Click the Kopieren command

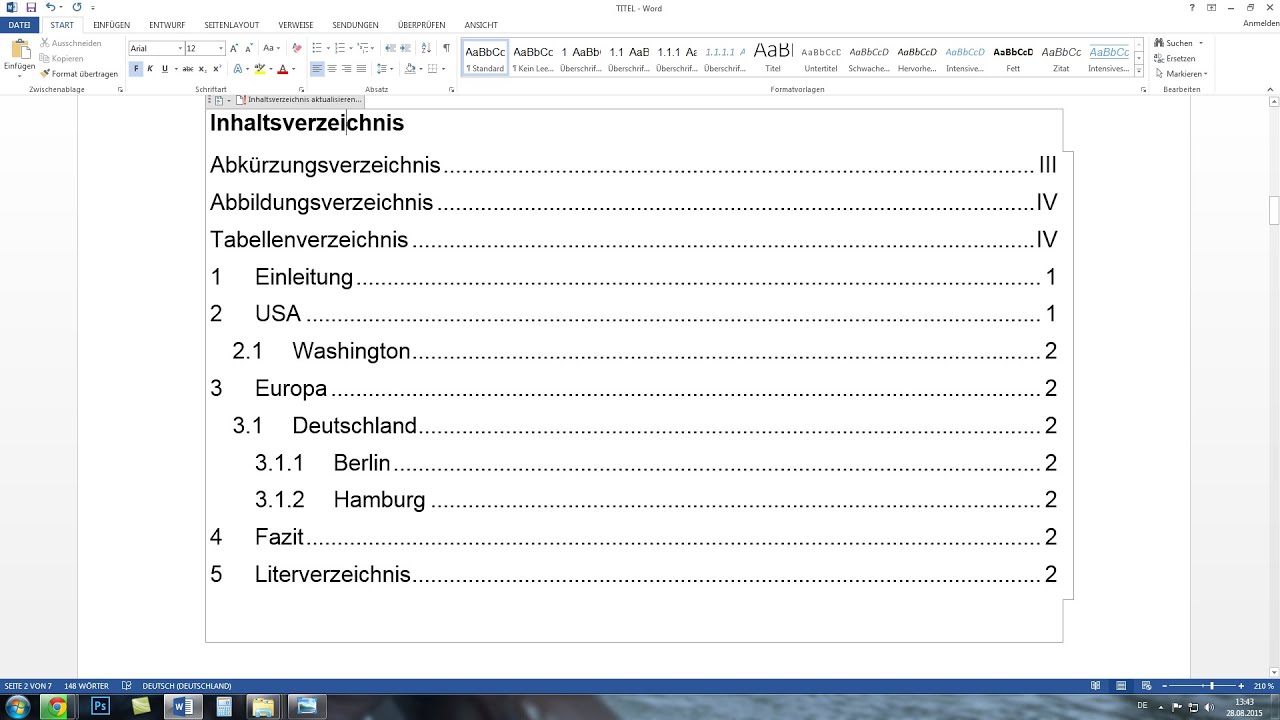point(62,58)
